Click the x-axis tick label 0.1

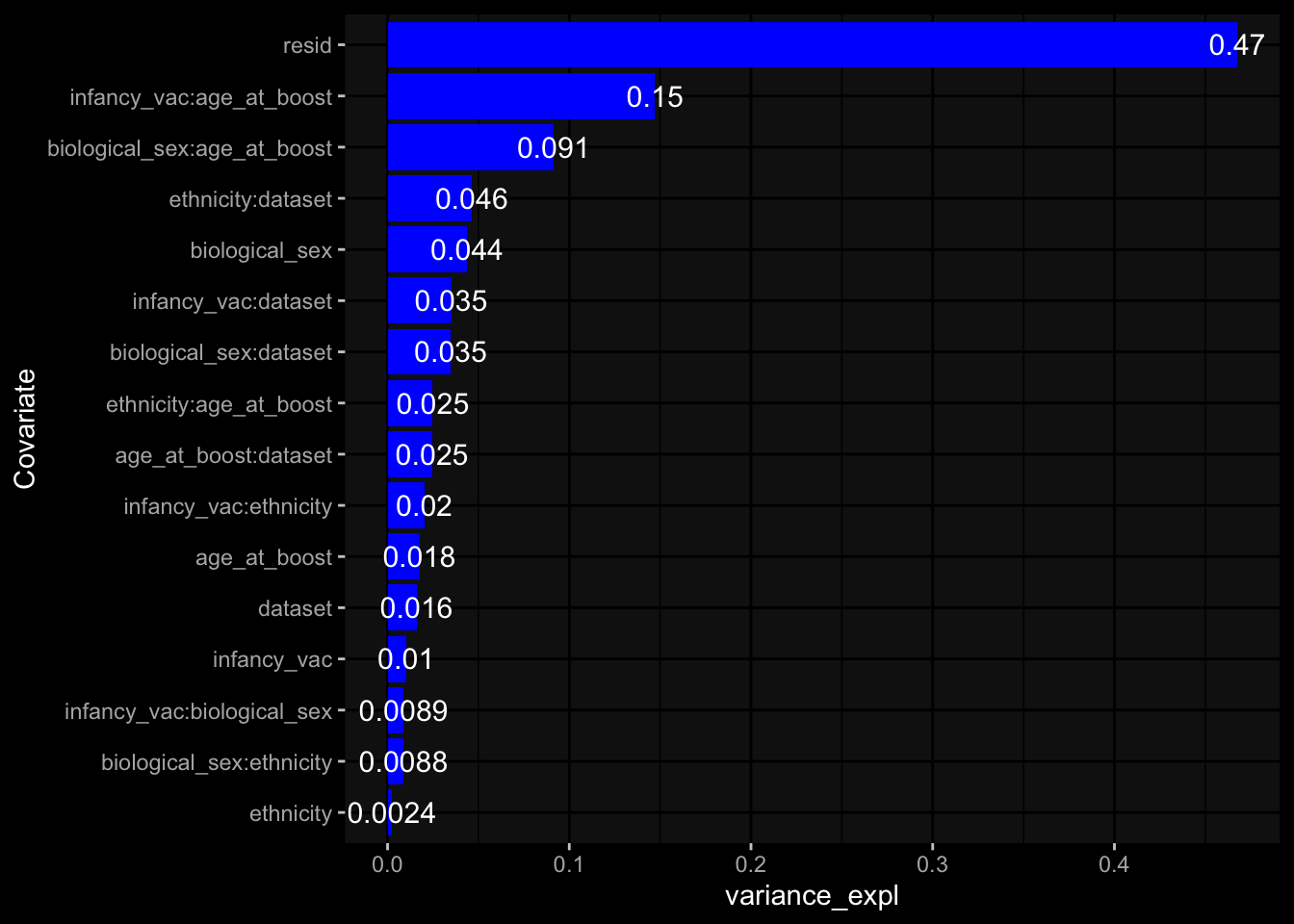pos(569,864)
